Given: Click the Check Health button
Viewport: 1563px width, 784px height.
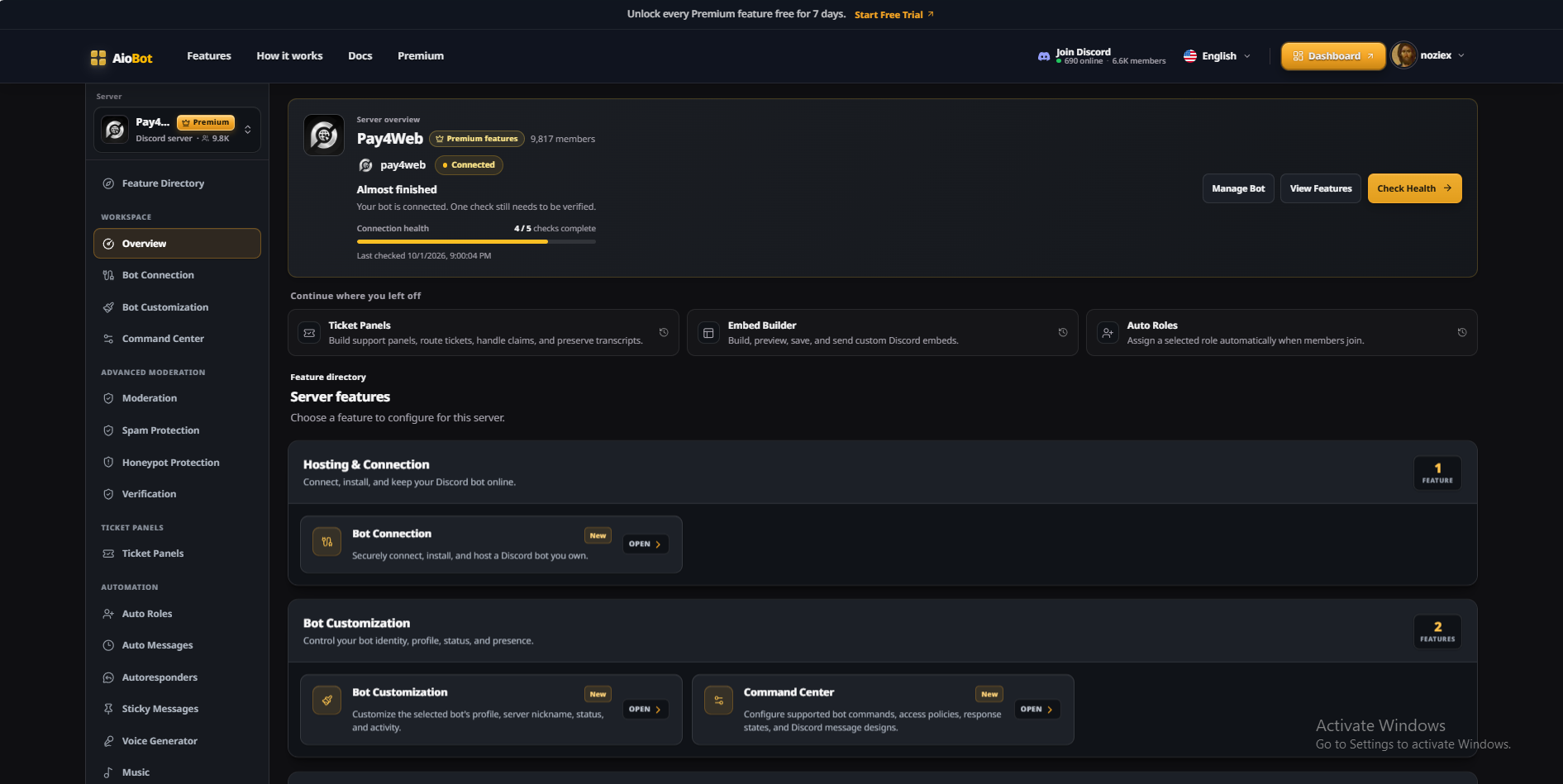Looking at the screenshot, I should point(1414,188).
